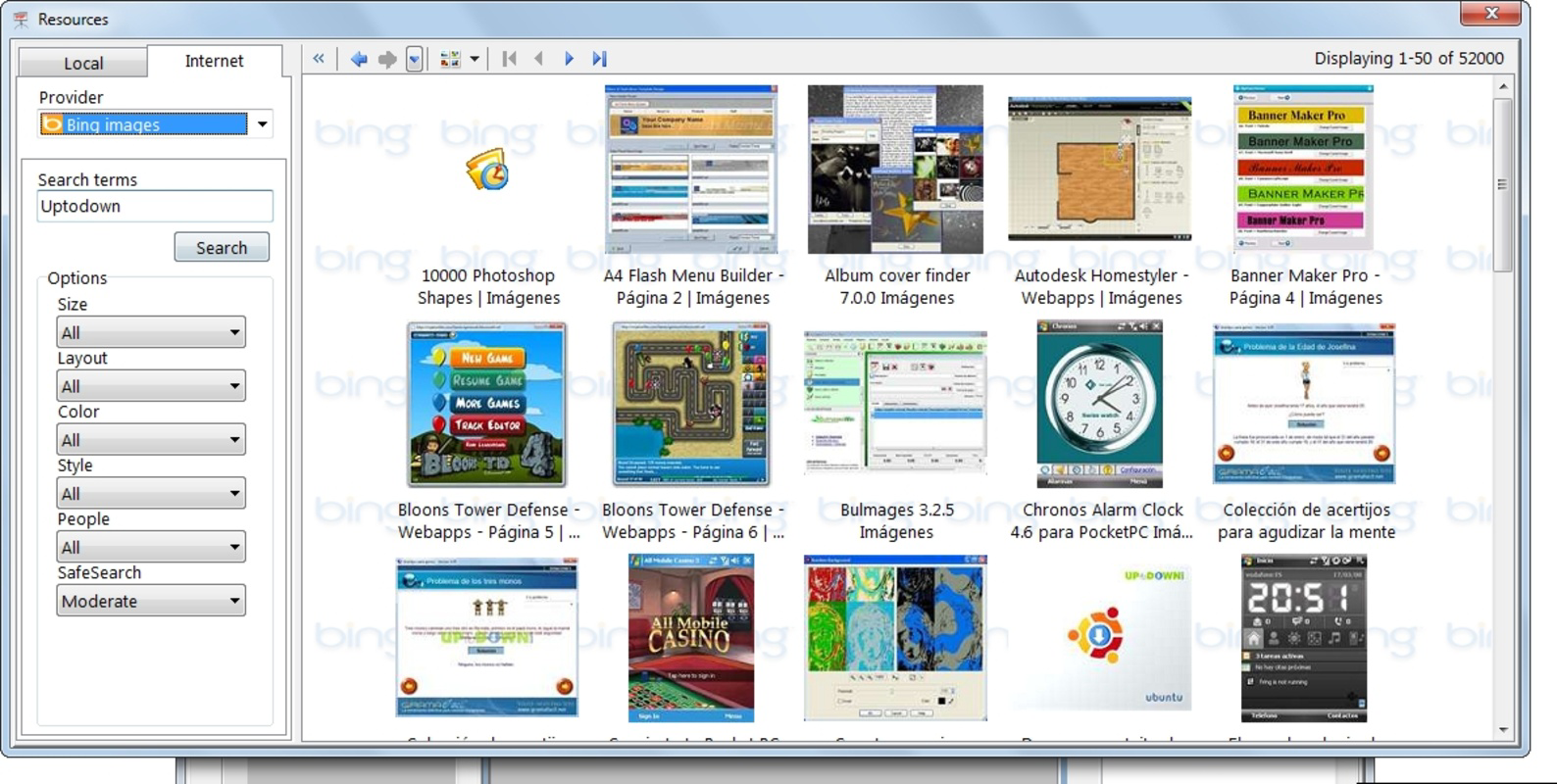
Task: Select the Banner Maker Pro thumbnail
Action: tap(1303, 169)
